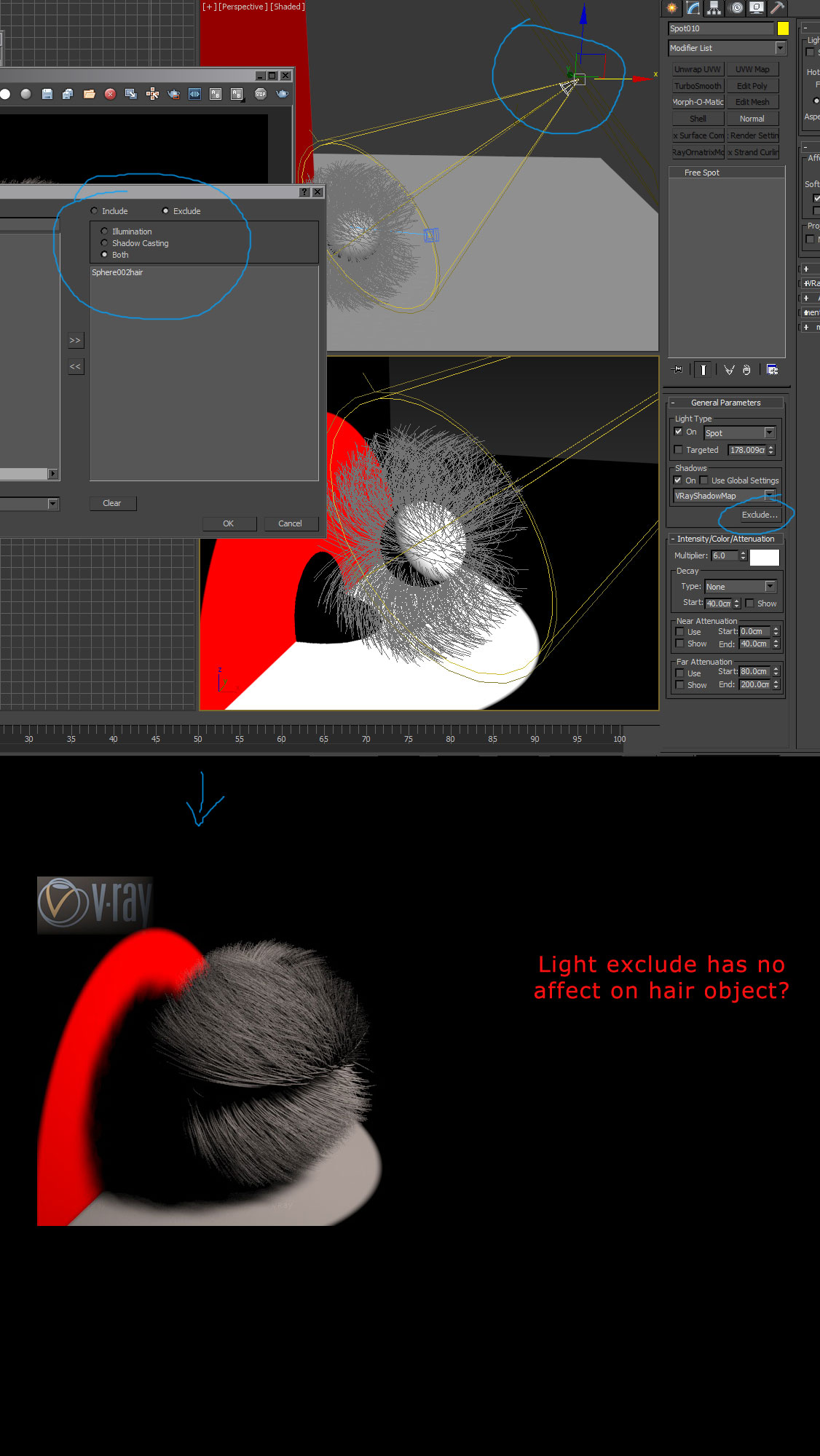Switch to the Hierarchy panel tab

[714, 8]
